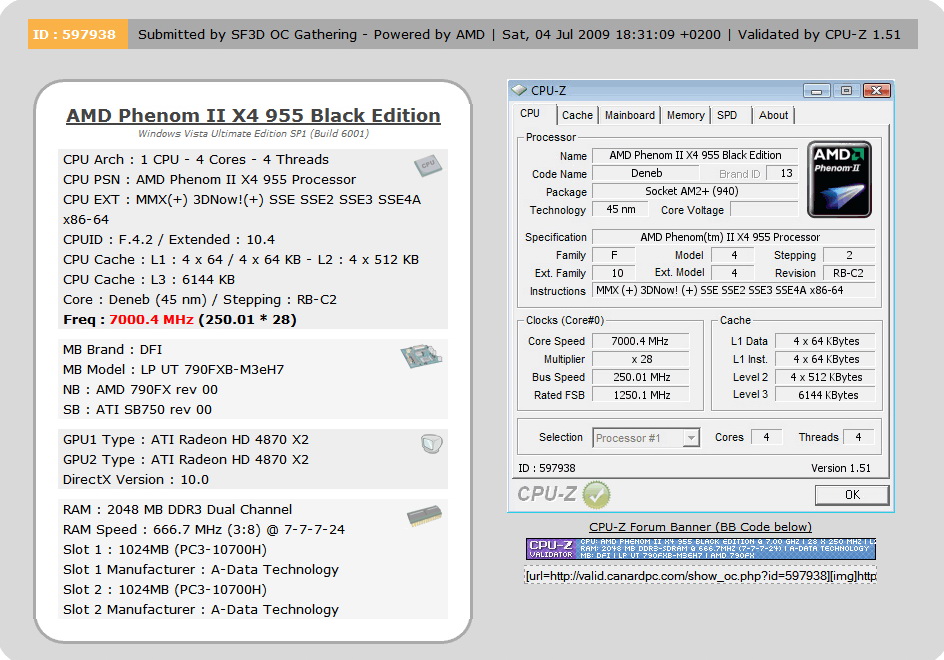Click the Cores count field
Image resolution: width=944 pixels, height=660 pixels.
click(x=766, y=437)
